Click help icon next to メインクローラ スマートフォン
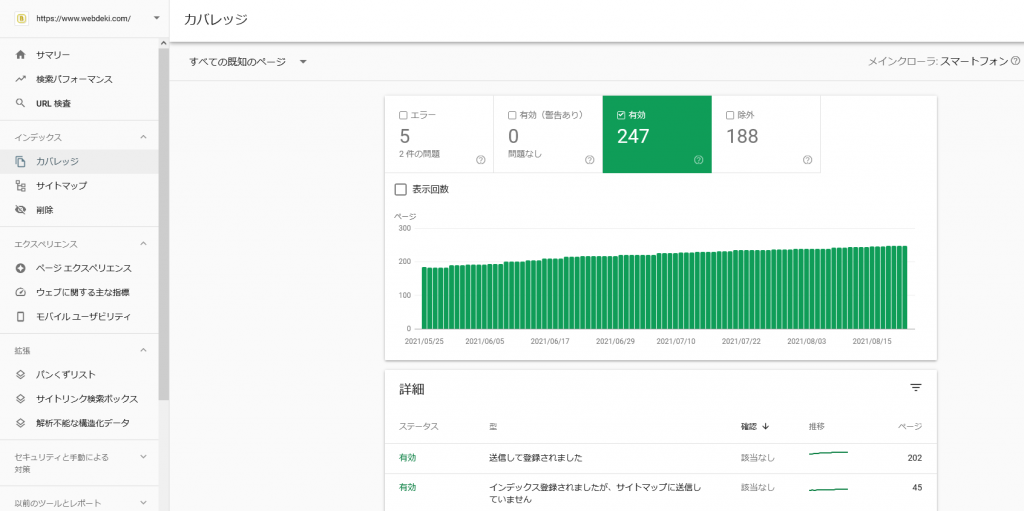The image size is (1024, 511). [1015, 61]
